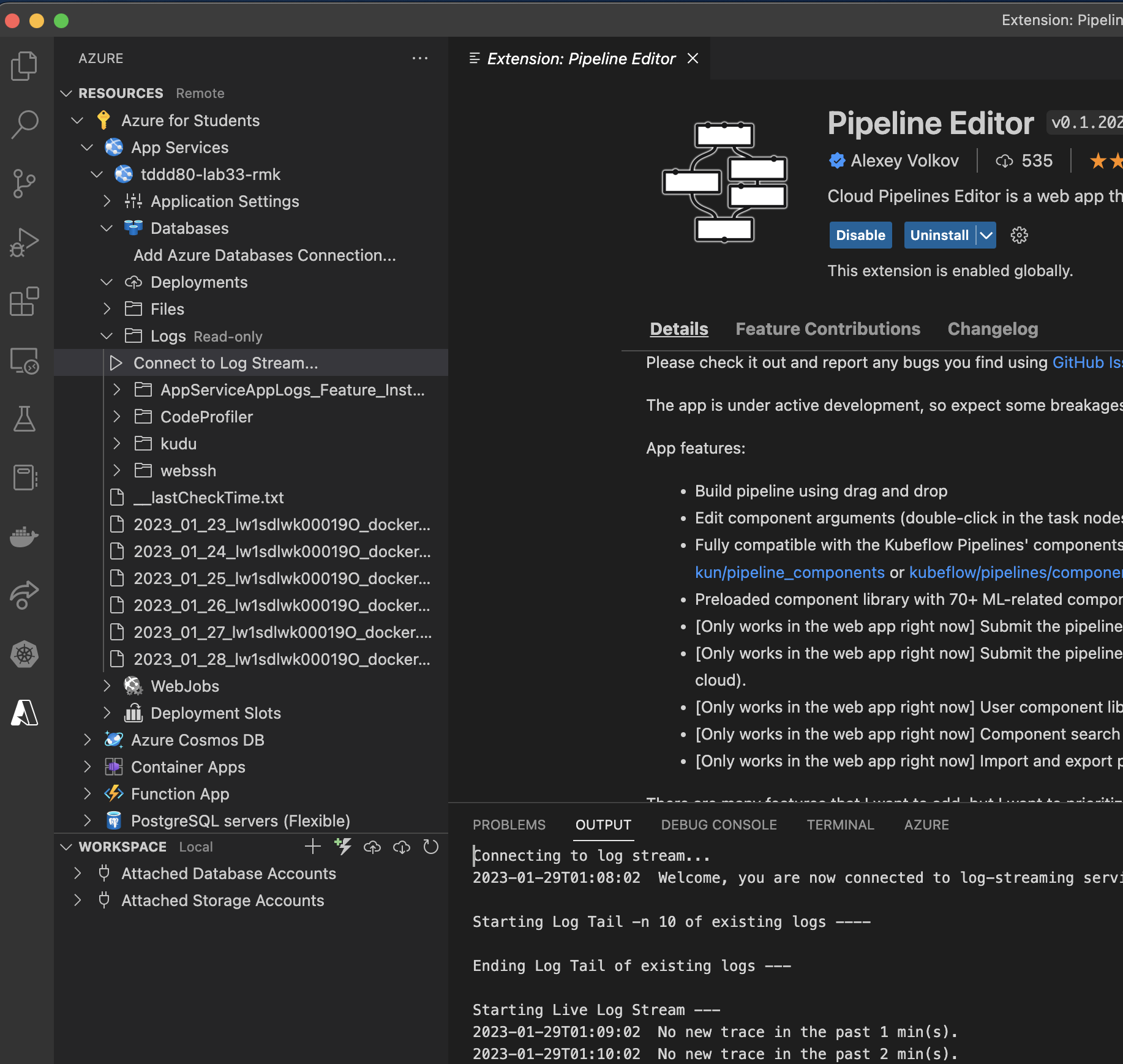
Task: Open Remote Explorer icon in activity bar
Action: (24, 361)
